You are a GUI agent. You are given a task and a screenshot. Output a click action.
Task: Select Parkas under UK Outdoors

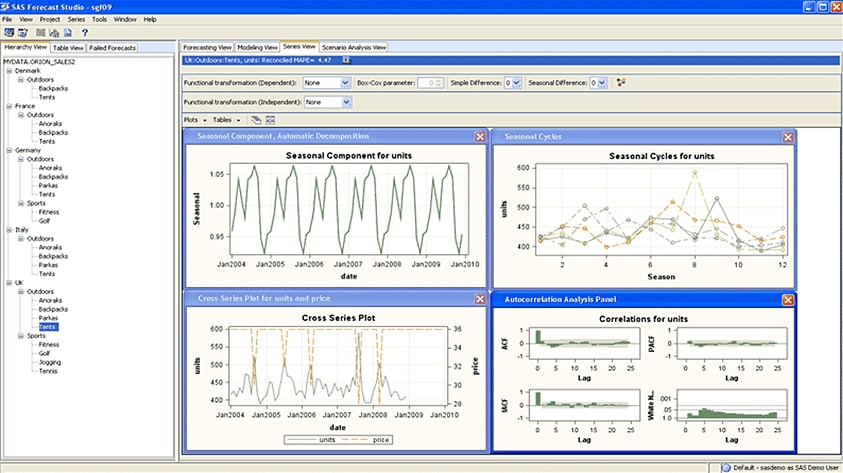(x=48, y=318)
